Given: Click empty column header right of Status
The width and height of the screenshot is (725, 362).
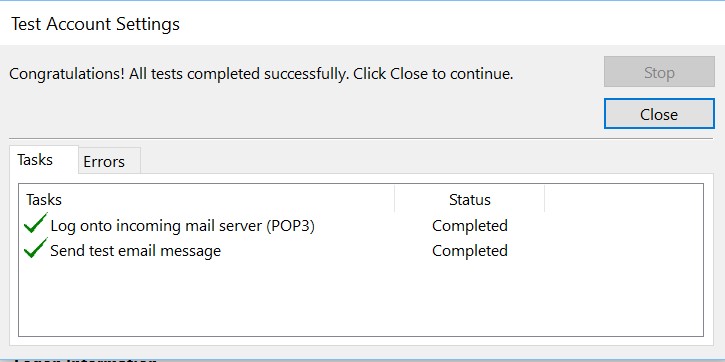Looking at the screenshot, I should click(624, 199).
